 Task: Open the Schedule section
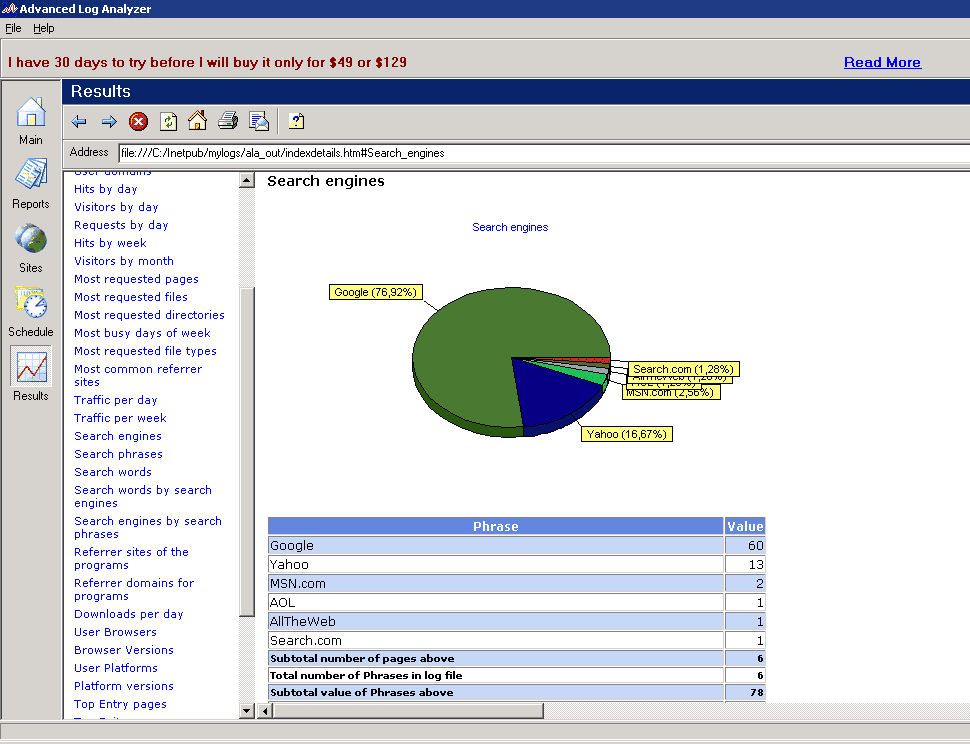click(31, 312)
